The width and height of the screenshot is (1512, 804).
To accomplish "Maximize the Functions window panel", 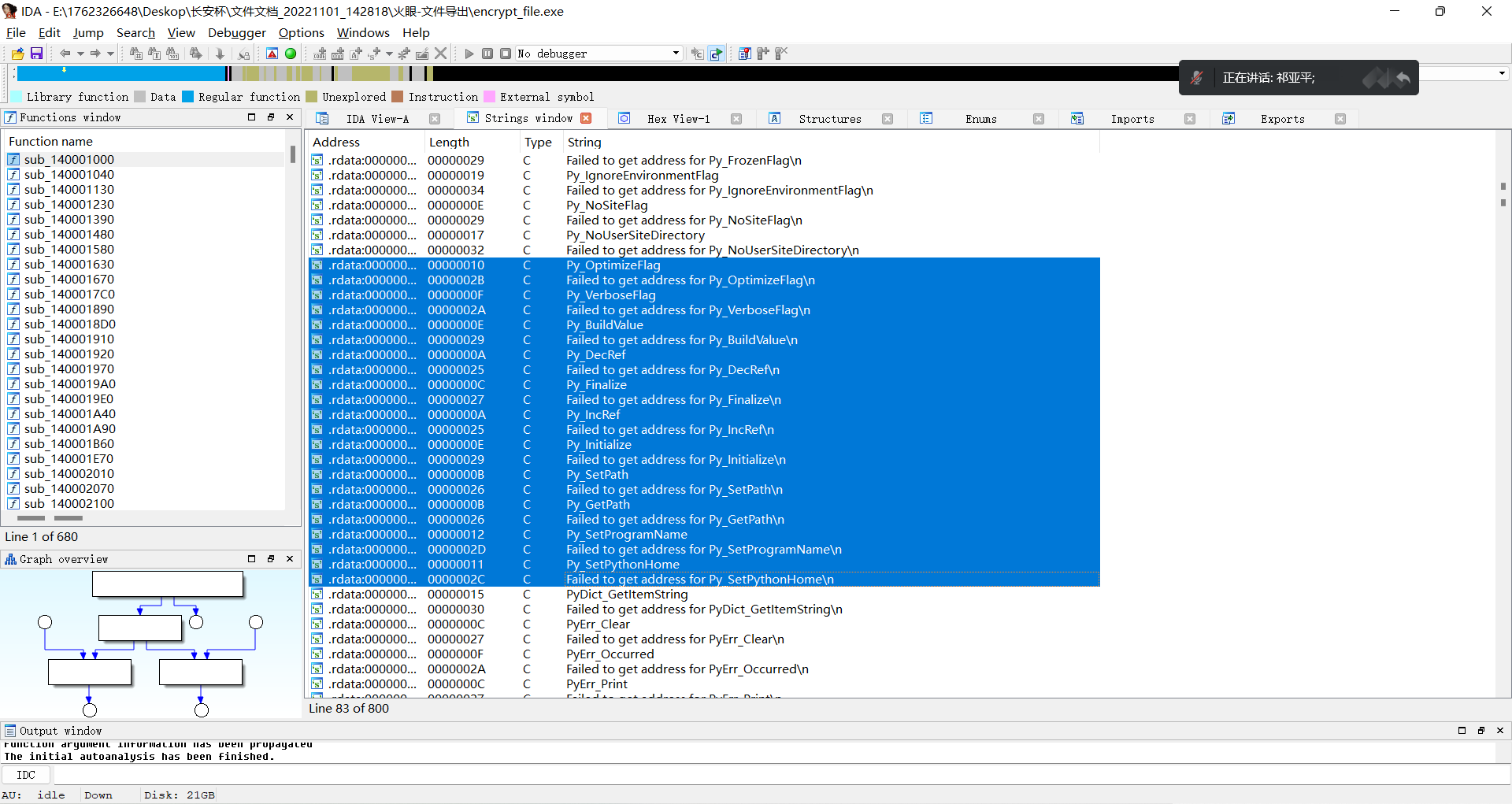I will pos(252,117).
